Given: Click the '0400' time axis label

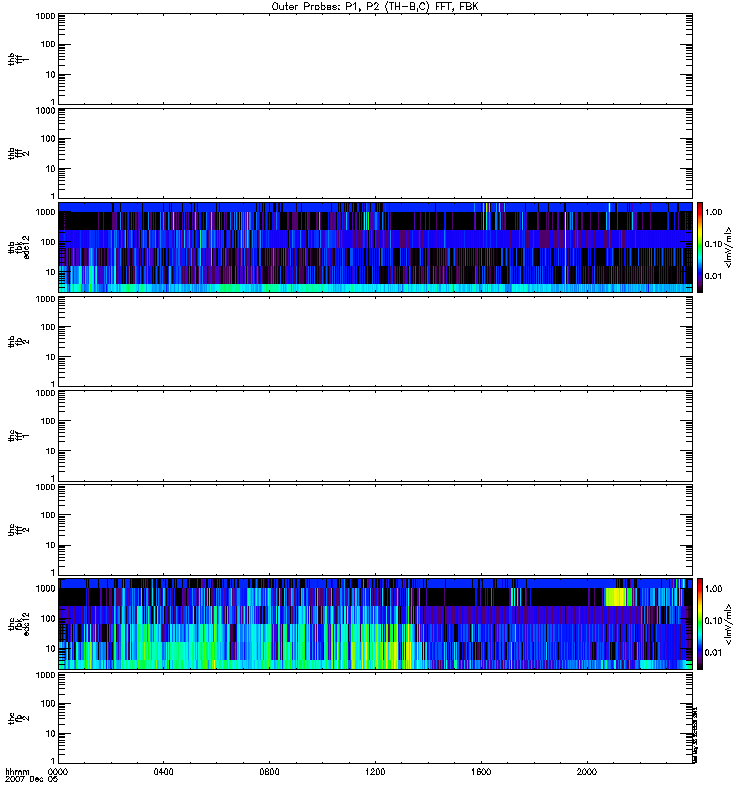Looking at the screenshot, I should pyautogui.click(x=163, y=772).
